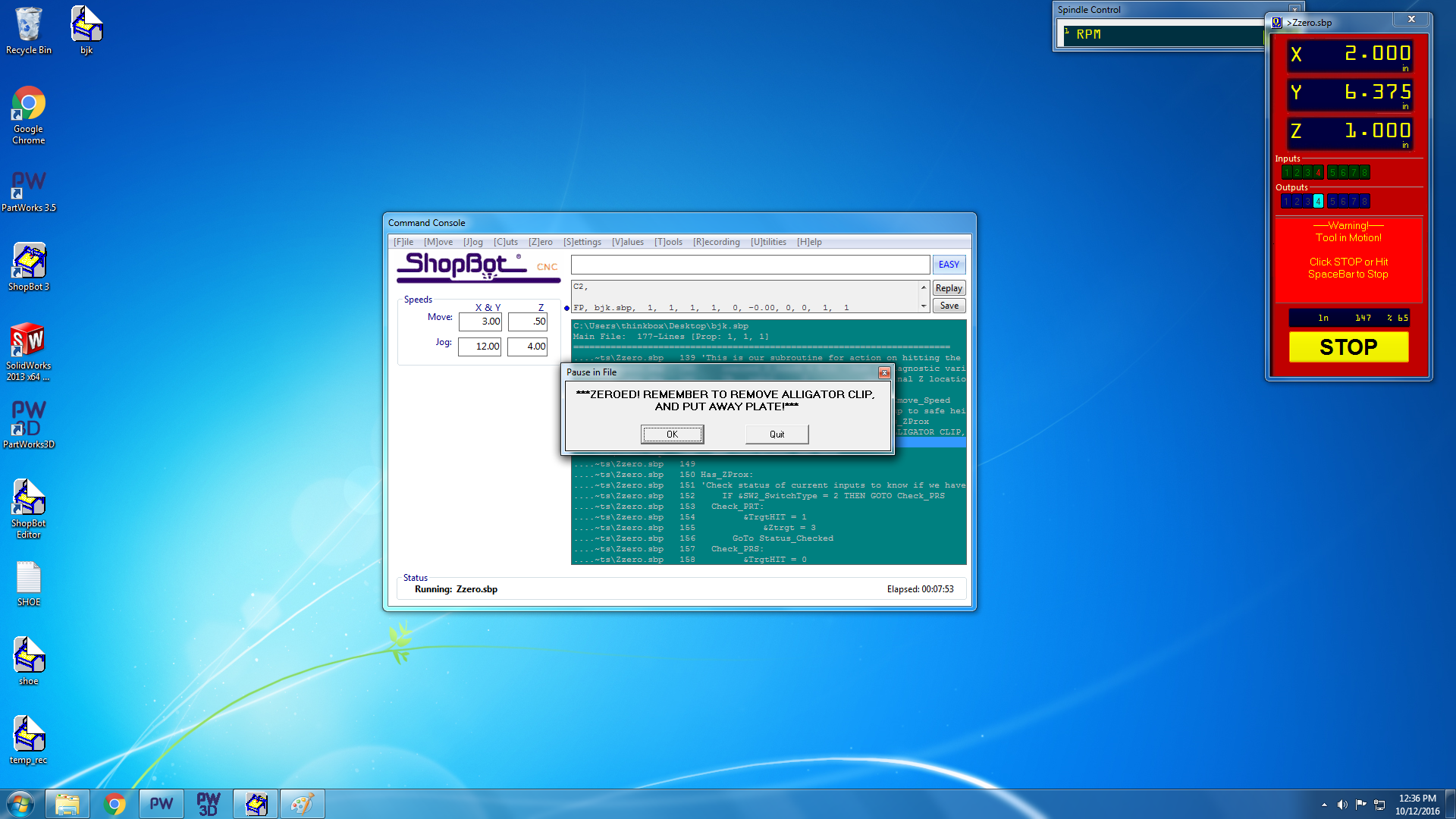Switch to PartWorks in the taskbar
The height and width of the screenshot is (819, 1456).
(162, 804)
